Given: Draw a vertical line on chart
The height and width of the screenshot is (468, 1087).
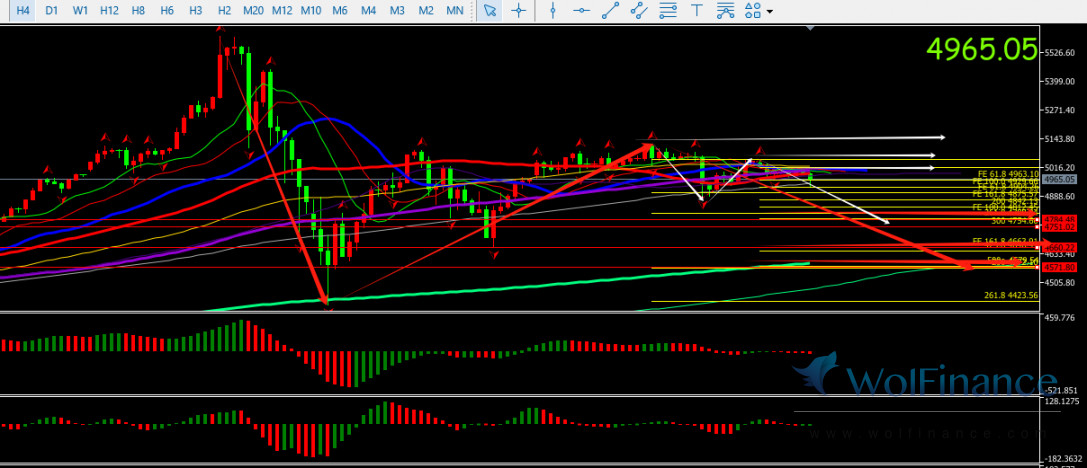Looking at the screenshot, I should pyautogui.click(x=554, y=10).
